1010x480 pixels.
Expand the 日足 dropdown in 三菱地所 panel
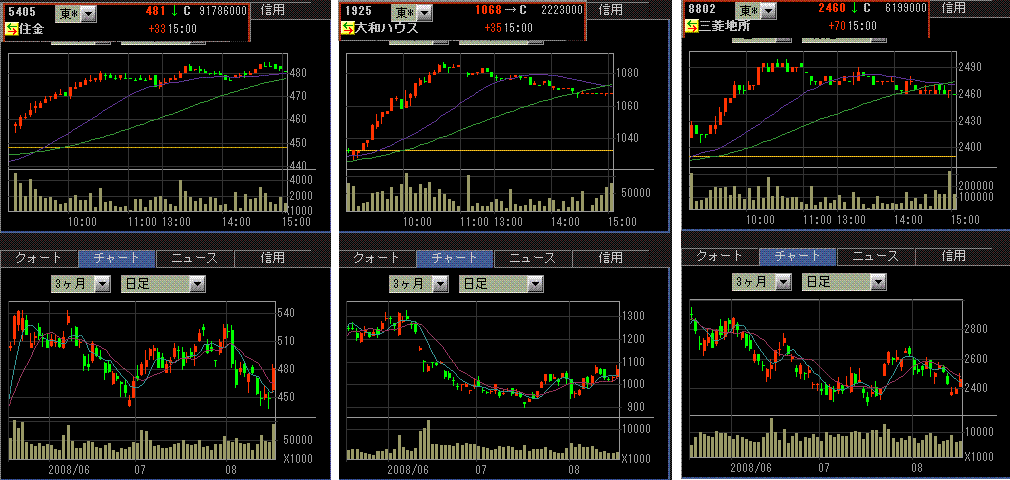[x=878, y=282]
